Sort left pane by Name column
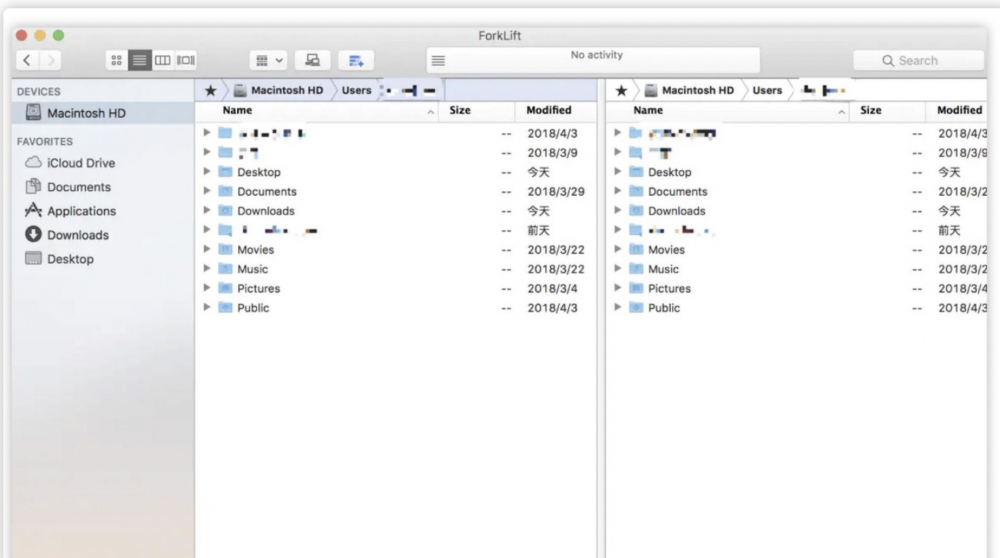This screenshot has height=558, width=1000. click(317, 110)
